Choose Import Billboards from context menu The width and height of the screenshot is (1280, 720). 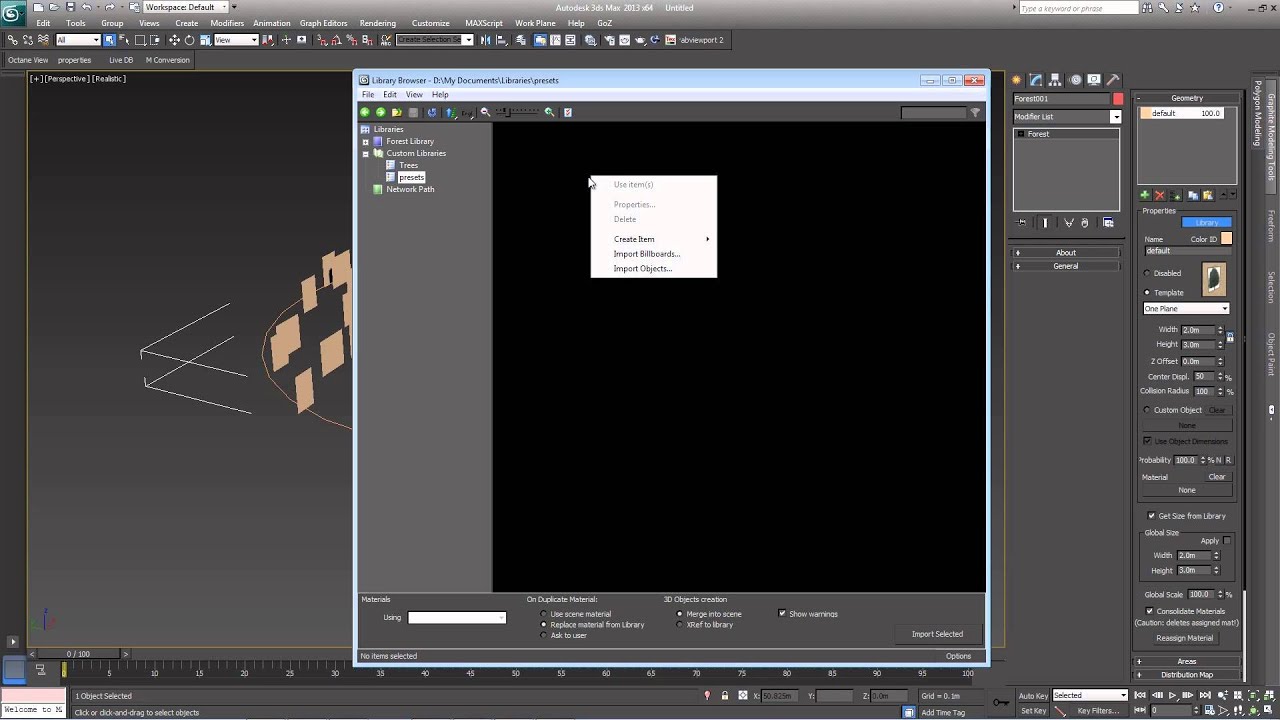(654, 254)
